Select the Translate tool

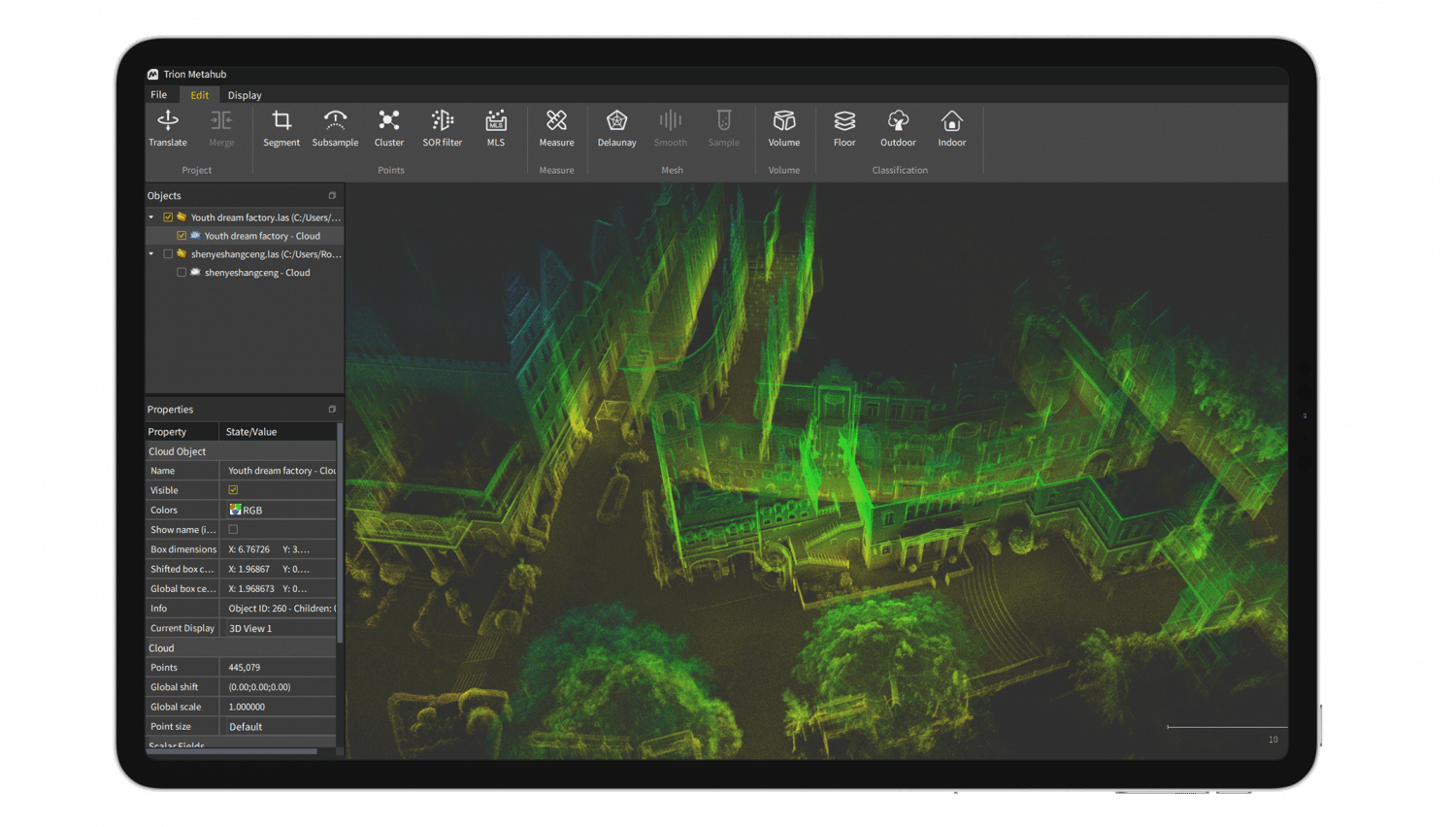pyautogui.click(x=168, y=128)
